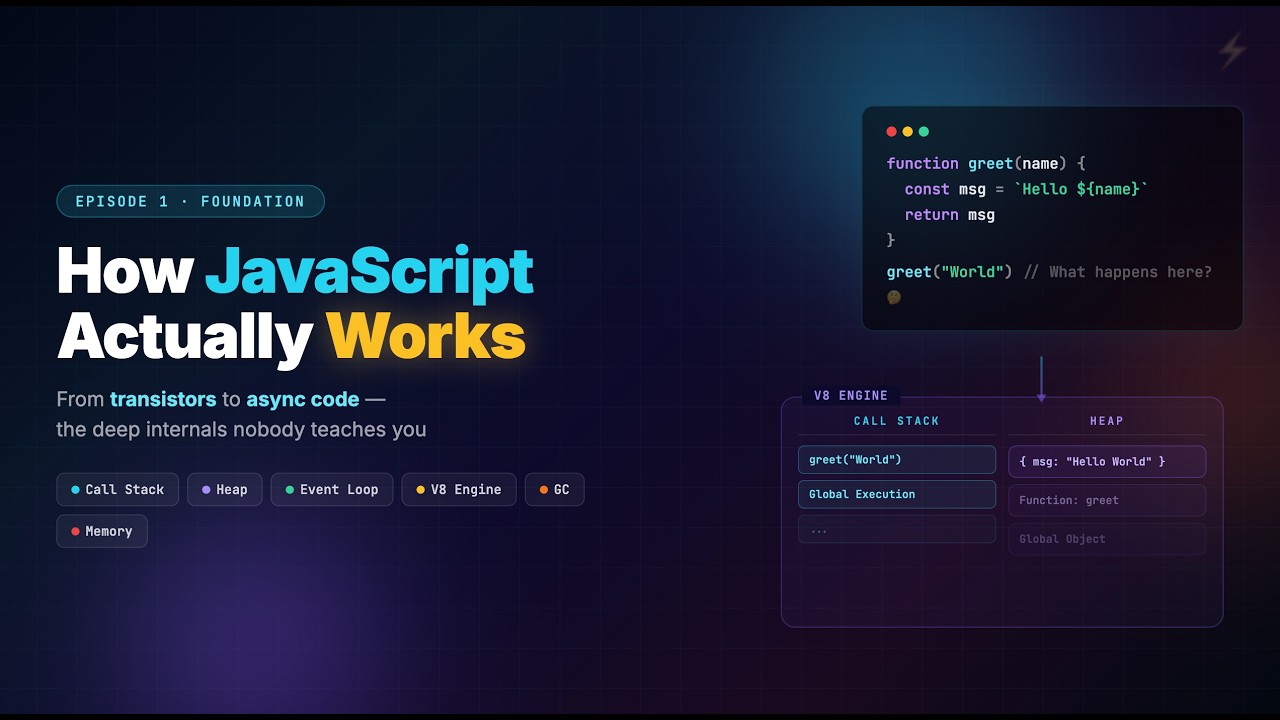Click the green dot in code window
Image resolution: width=1280 pixels, height=720 pixels.
[924, 132]
